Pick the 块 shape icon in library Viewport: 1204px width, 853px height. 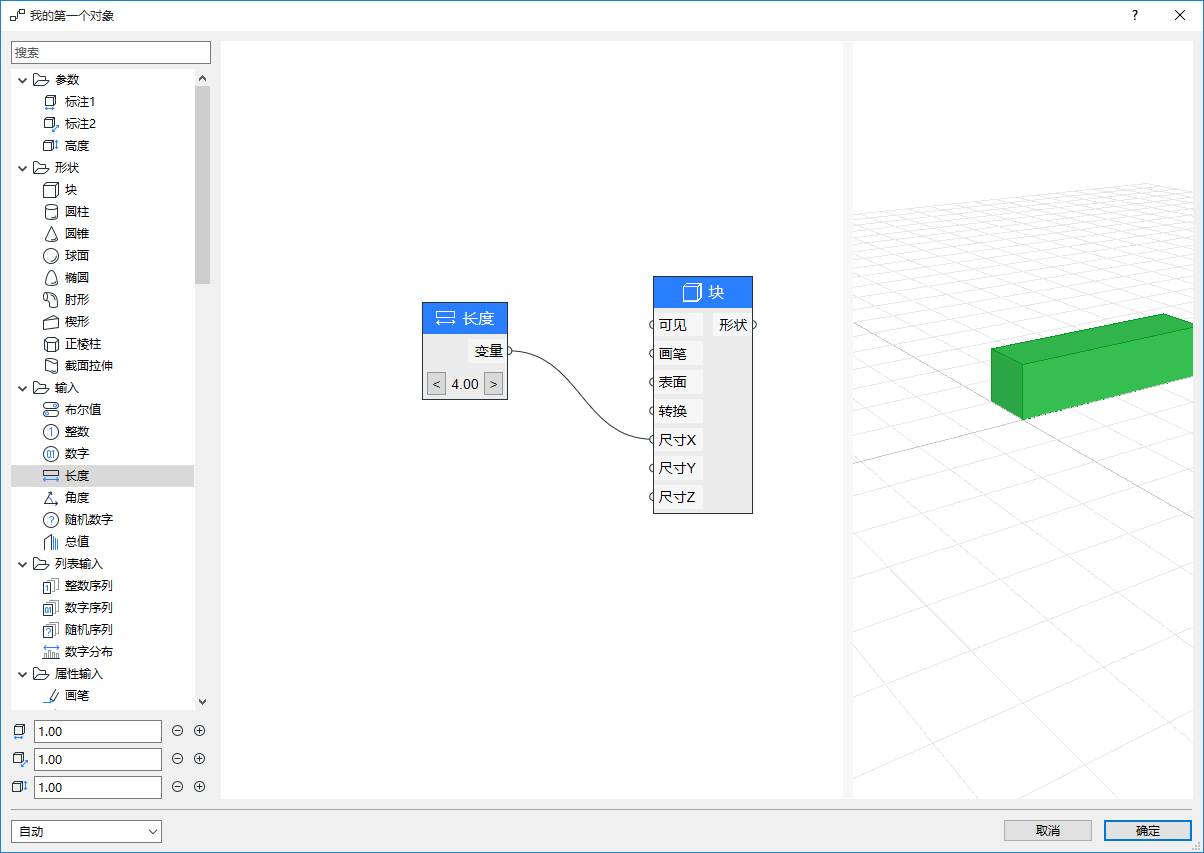click(51, 190)
